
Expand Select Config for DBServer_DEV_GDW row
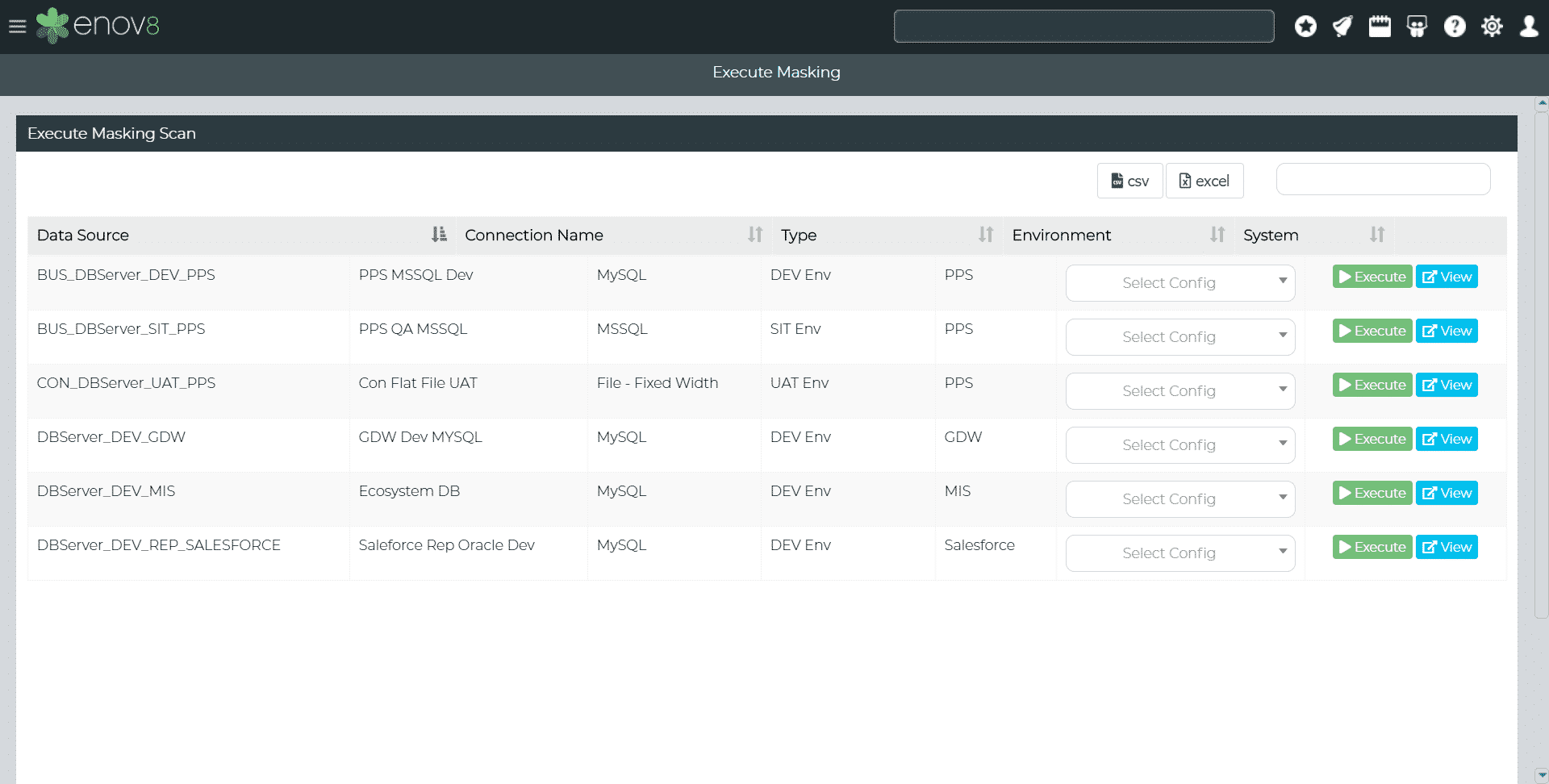1179,445
